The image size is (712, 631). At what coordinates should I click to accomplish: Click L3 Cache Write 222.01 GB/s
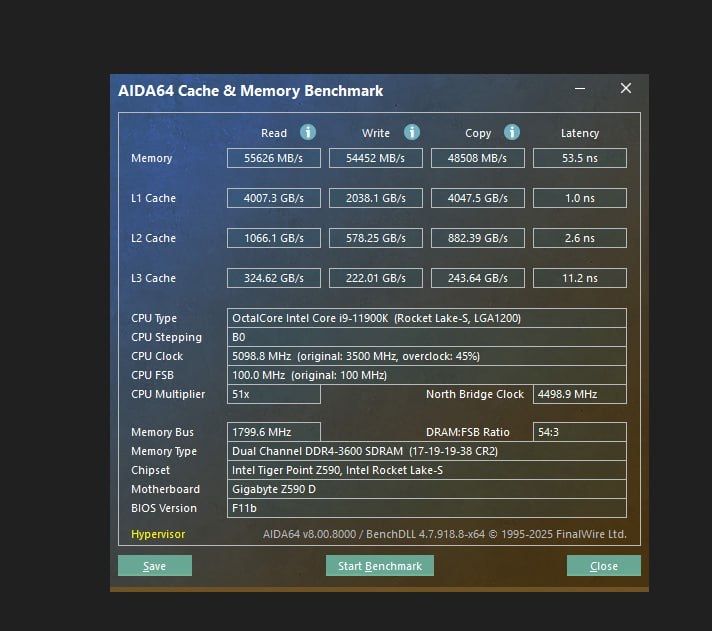pos(376,278)
